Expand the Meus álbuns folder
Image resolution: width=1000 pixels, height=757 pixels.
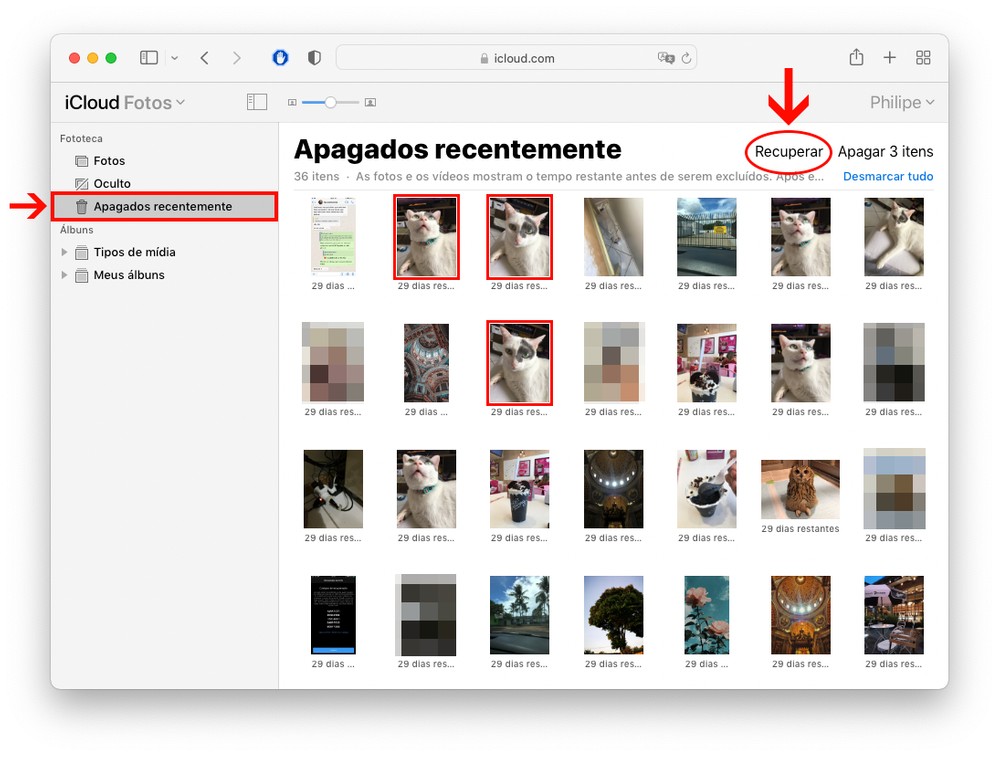65,275
